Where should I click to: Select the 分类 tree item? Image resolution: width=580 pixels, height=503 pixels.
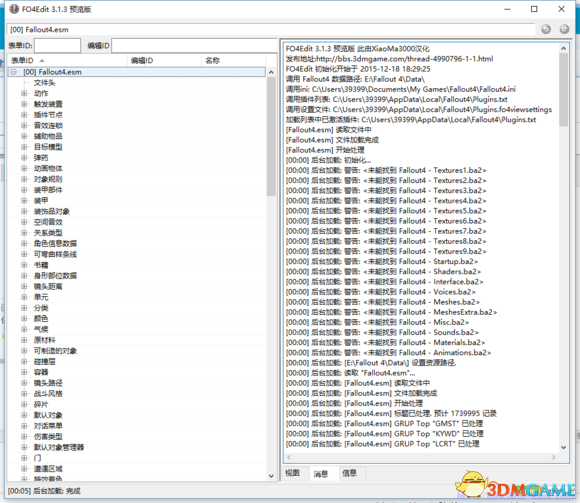click(x=41, y=308)
